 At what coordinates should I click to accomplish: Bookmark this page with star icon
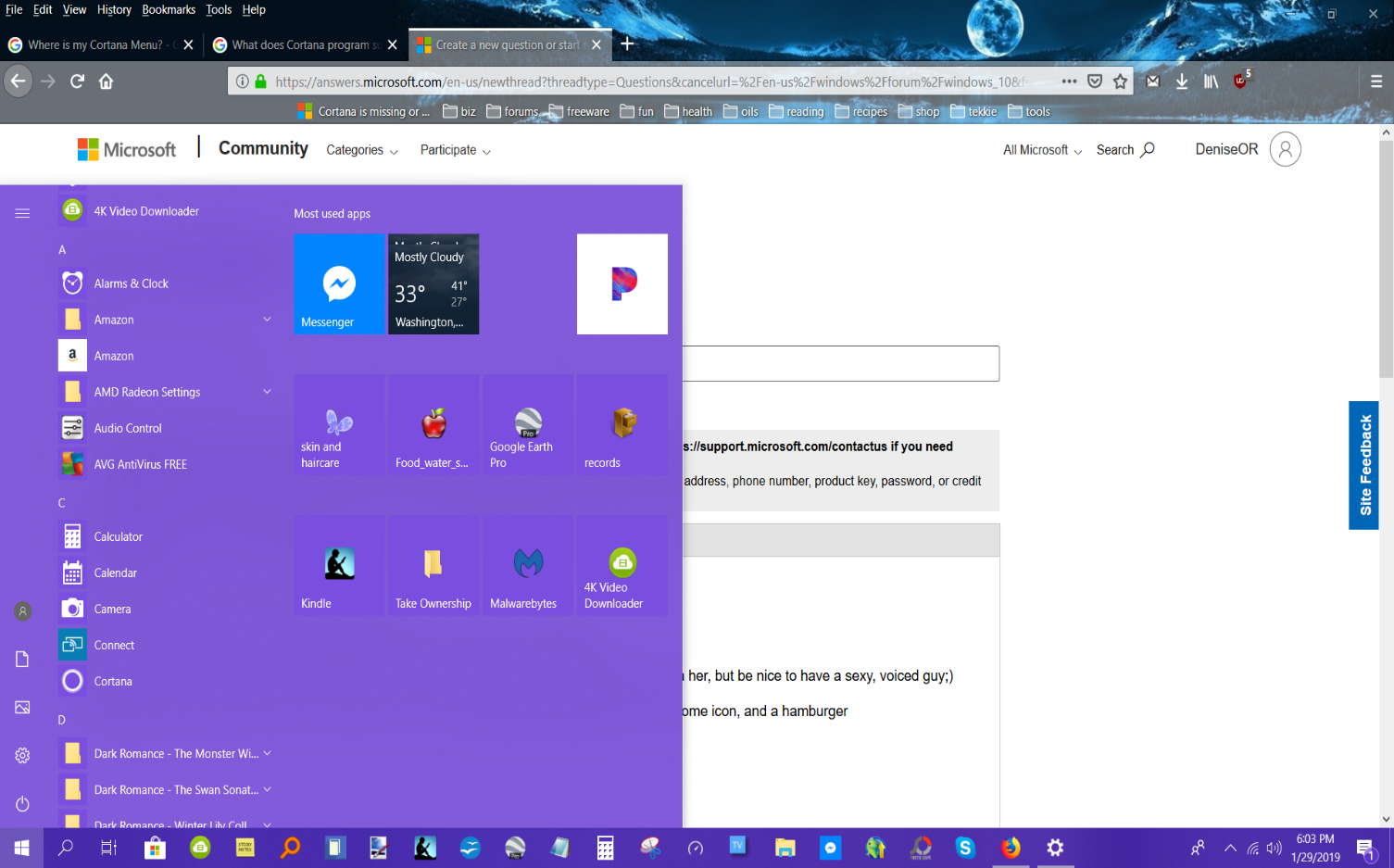pyautogui.click(x=1120, y=82)
